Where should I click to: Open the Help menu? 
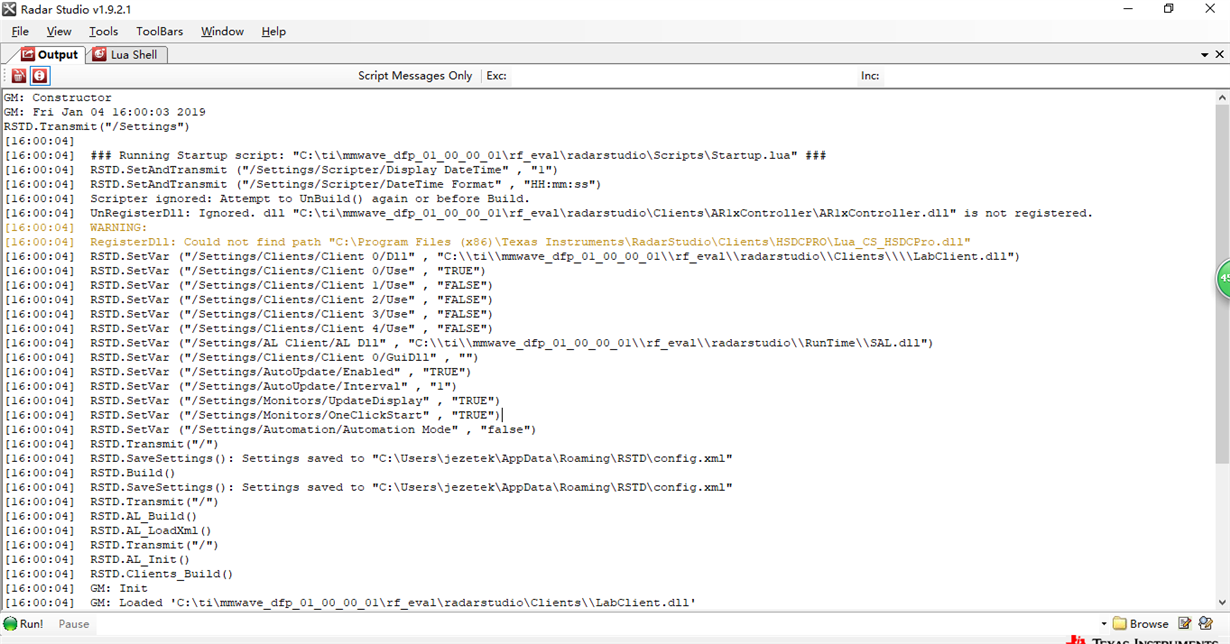pyautogui.click(x=274, y=32)
